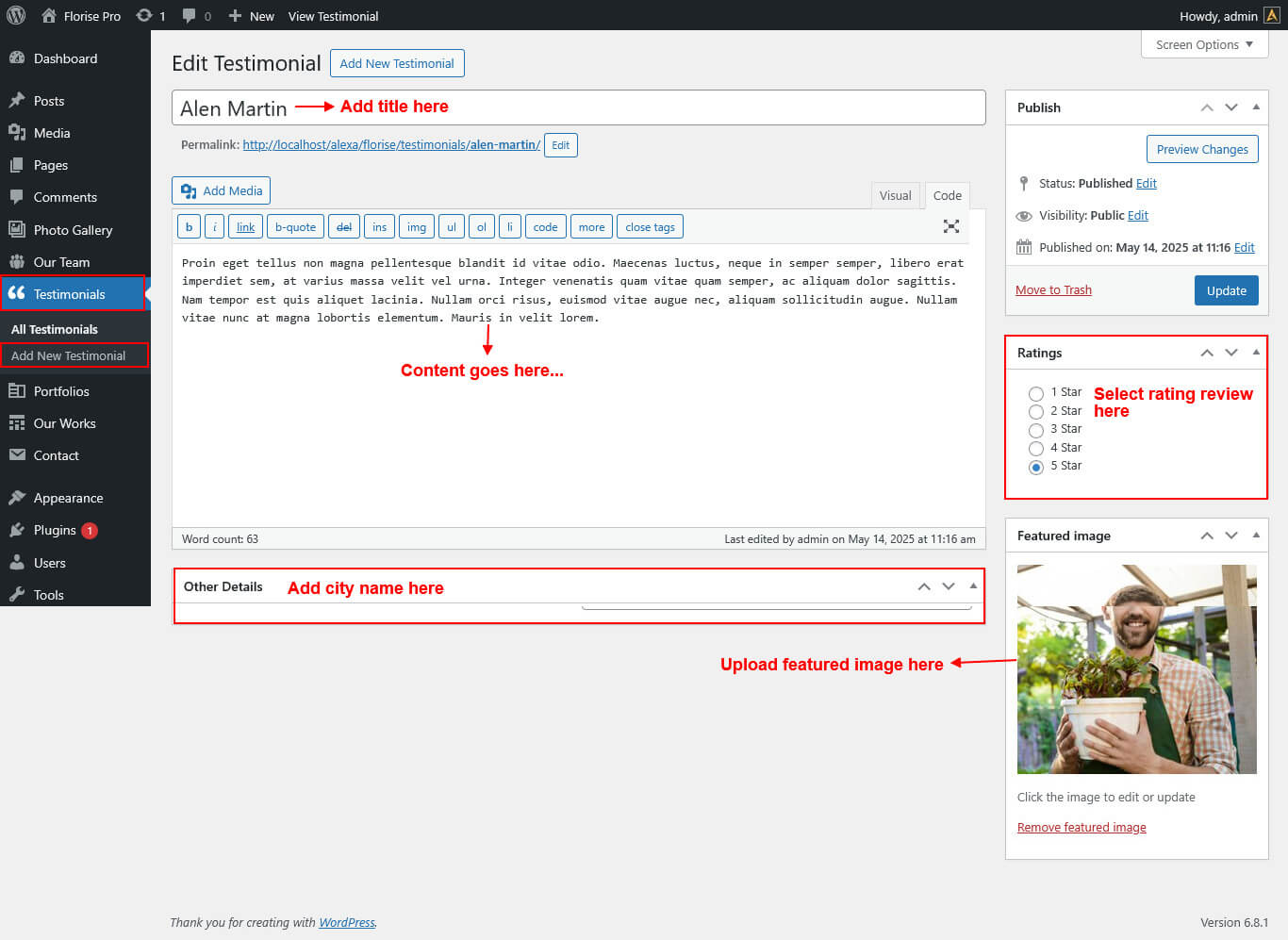
Task: Toggle the distraction-free fullscreen editor icon
Action: [950, 226]
